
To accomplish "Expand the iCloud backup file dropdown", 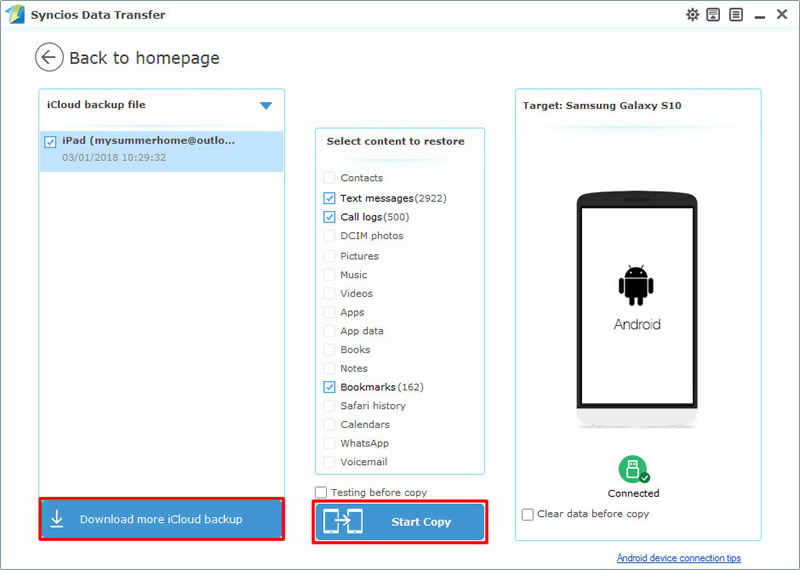I will click(266, 106).
